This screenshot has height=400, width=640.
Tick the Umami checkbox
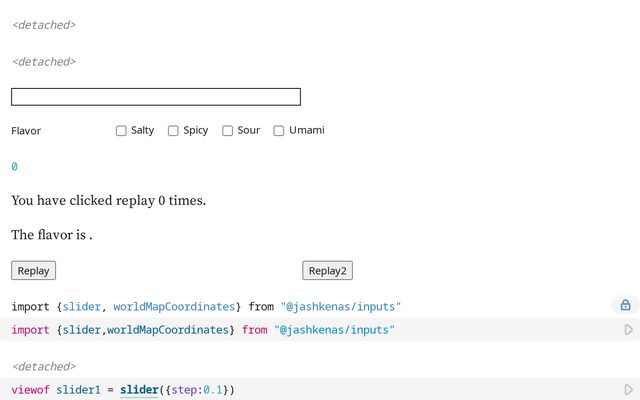pyautogui.click(x=279, y=131)
